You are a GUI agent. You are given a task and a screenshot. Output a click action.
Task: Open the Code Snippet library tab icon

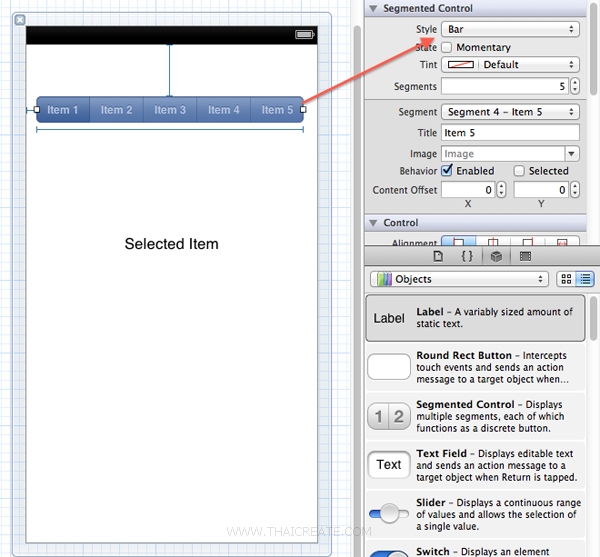467,256
